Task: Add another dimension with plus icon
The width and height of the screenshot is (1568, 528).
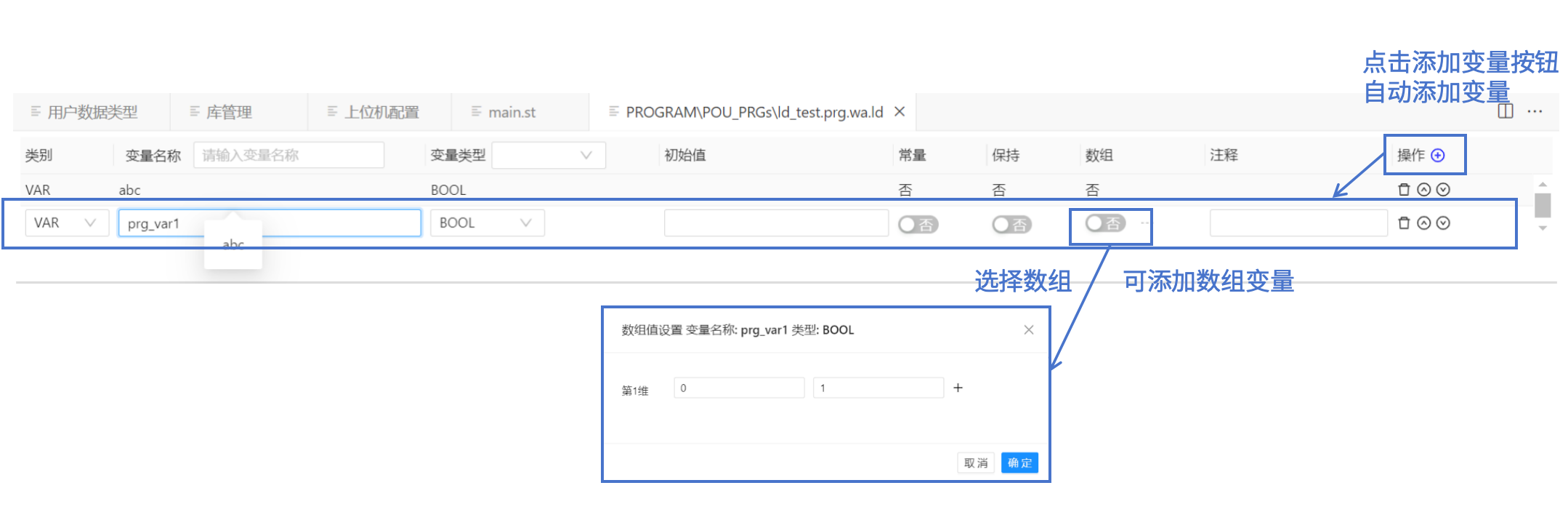Action: [958, 388]
